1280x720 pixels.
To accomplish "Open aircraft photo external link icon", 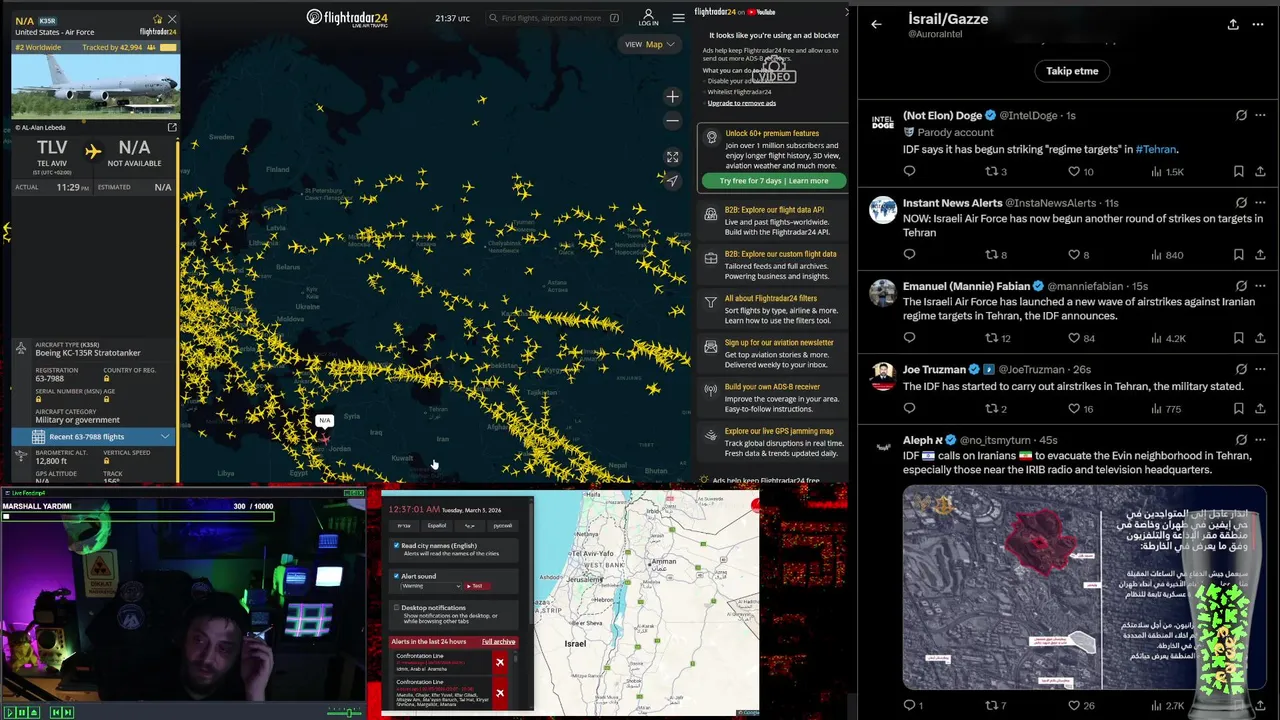I will pos(172,127).
